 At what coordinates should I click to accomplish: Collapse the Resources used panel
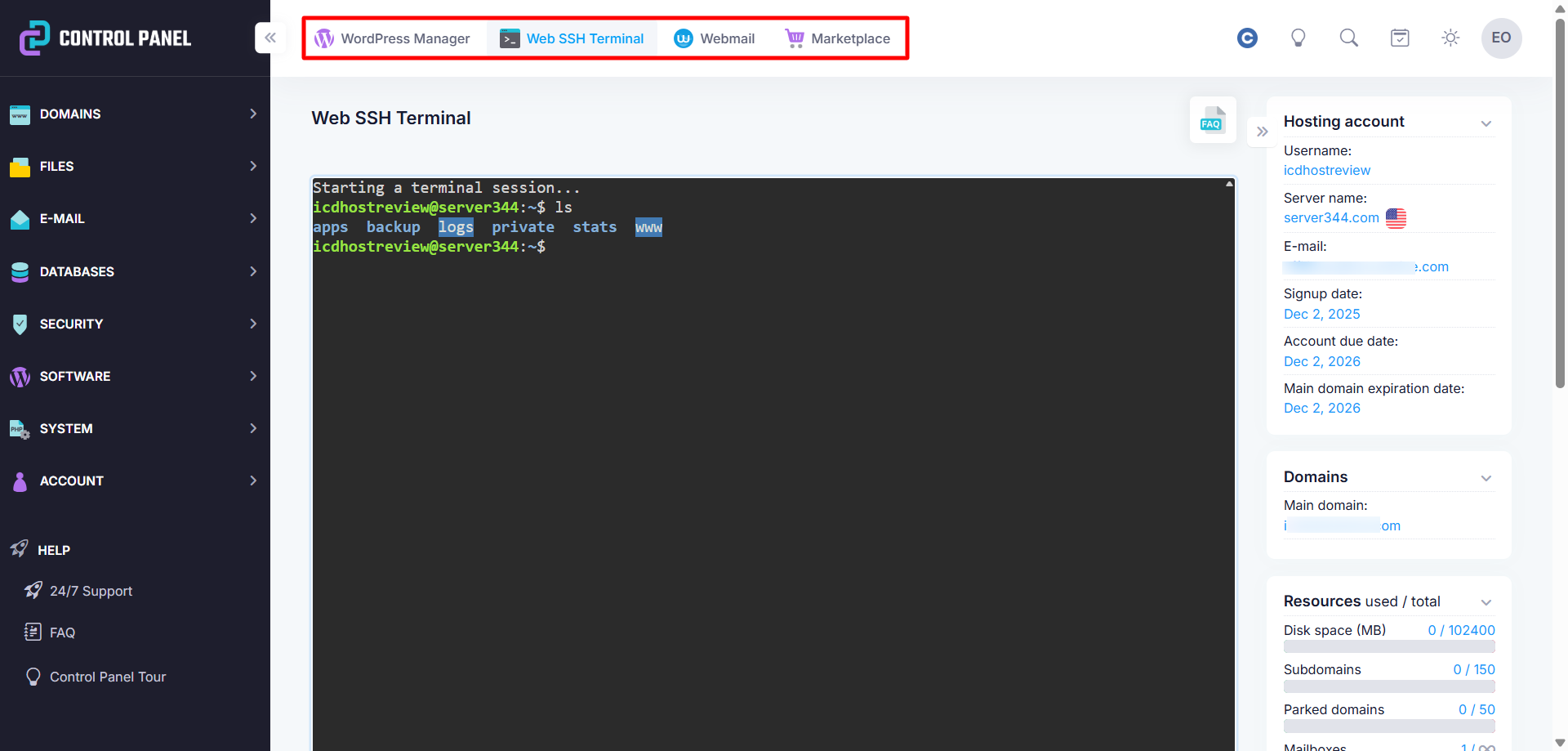point(1486,602)
